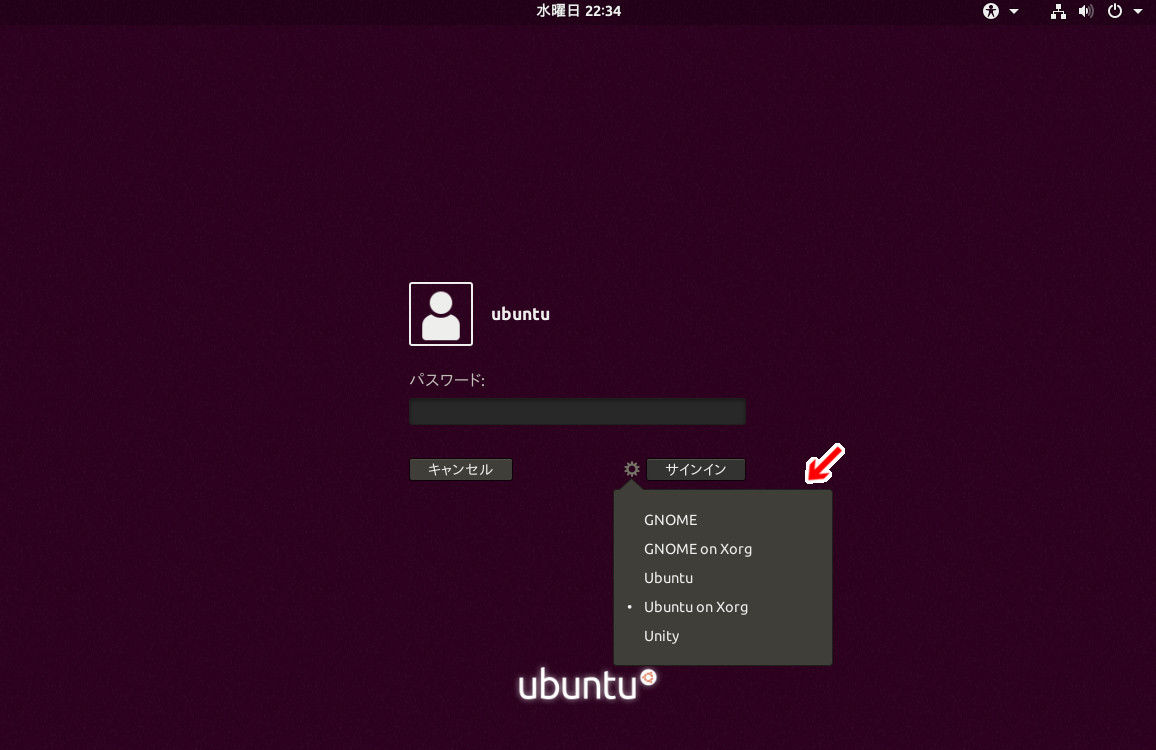Open the session selection dropdown via gear
Viewport: 1156px width, 750px height.
pos(630,469)
